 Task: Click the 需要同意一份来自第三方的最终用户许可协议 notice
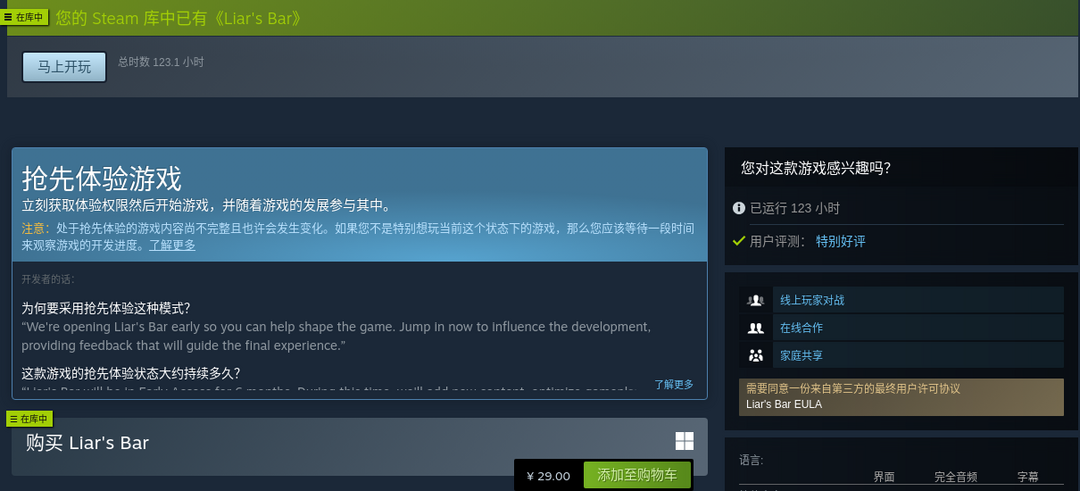pyautogui.click(x=853, y=389)
